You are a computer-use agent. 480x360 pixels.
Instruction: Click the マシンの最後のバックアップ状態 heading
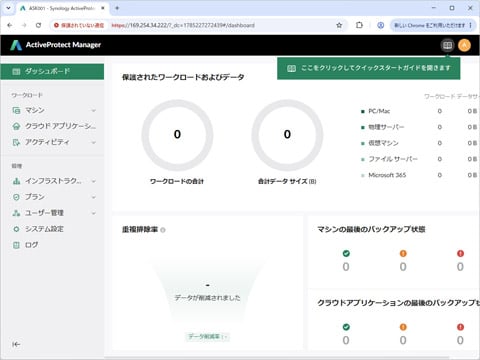[371, 229]
